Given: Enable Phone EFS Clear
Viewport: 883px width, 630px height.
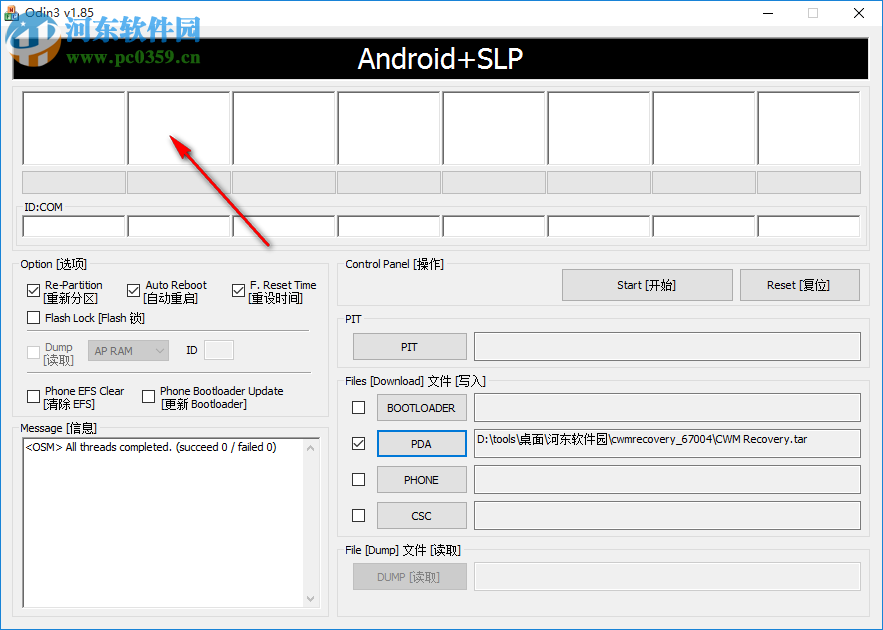Looking at the screenshot, I should (x=33, y=396).
